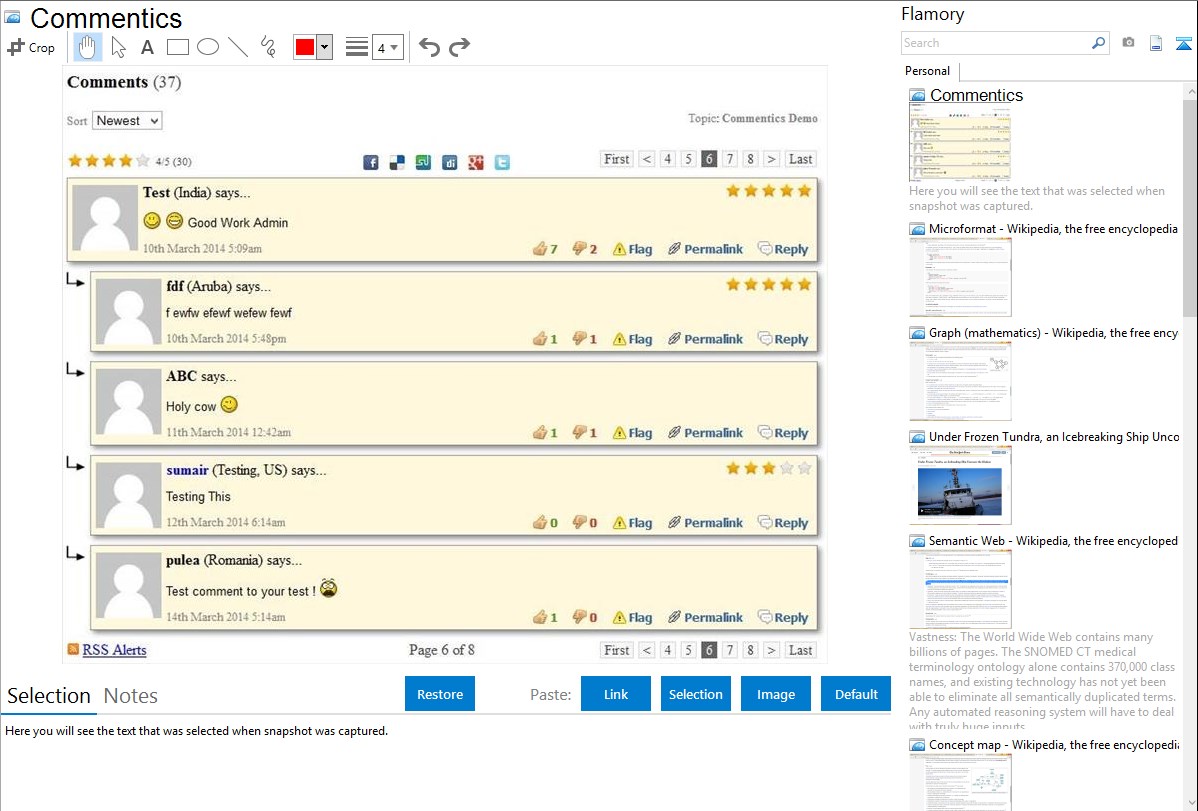Open the line width 4 dropdown
The width and height of the screenshot is (1198, 811).
(x=388, y=47)
